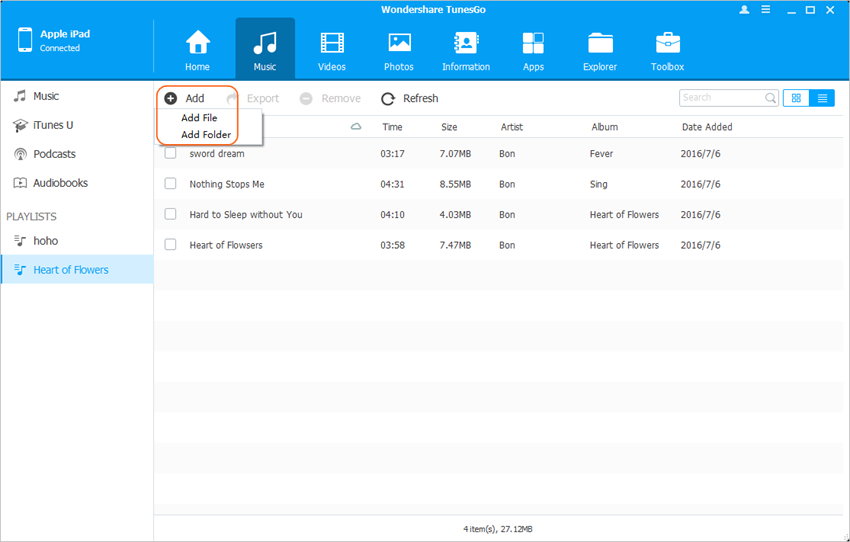Open the title bar dropdown menu arrow
The image size is (850, 542).
point(766,9)
